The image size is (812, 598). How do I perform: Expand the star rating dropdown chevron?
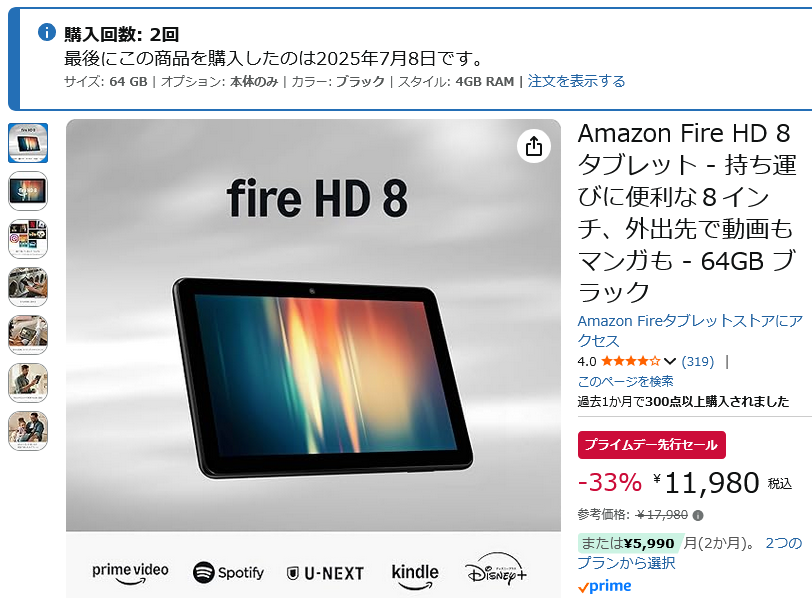[670, 361]
